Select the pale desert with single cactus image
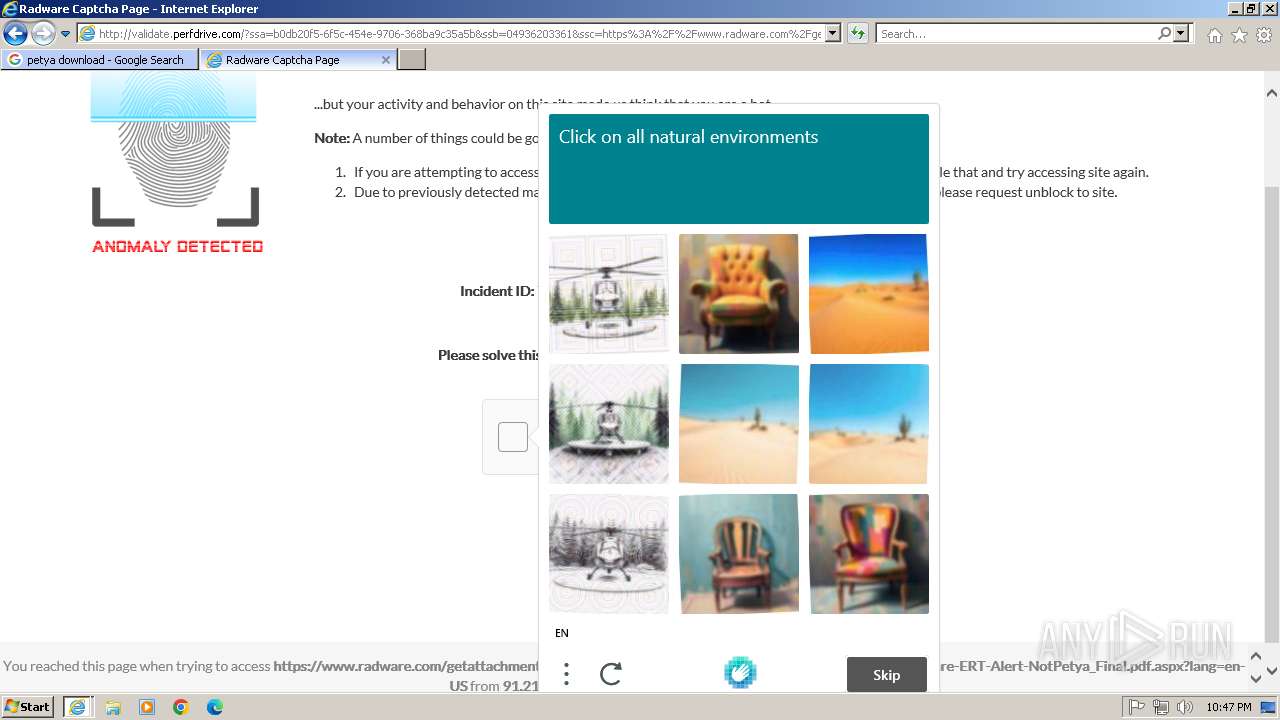The image size is (1280, 720). click(x=739, y=424)
